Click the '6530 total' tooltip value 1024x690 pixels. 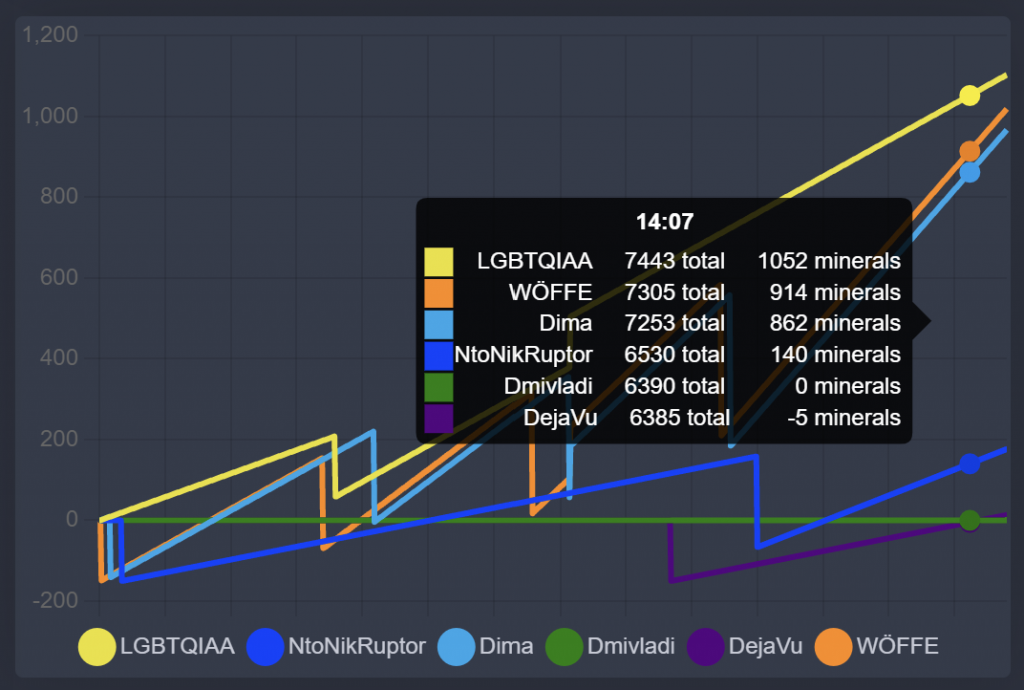click(x=674, y=354)
